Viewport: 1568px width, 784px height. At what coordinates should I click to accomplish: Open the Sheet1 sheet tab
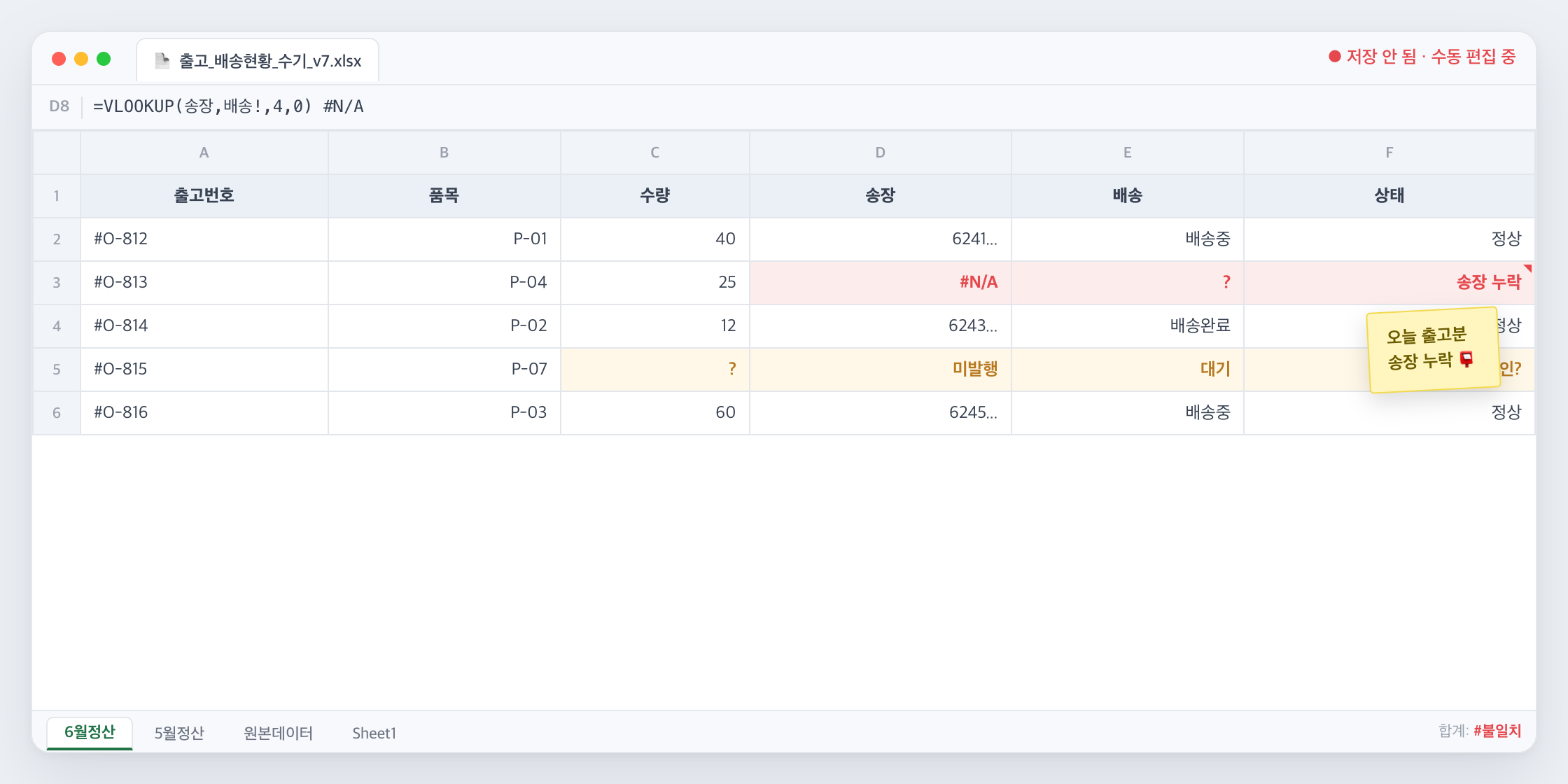(374, 733)
